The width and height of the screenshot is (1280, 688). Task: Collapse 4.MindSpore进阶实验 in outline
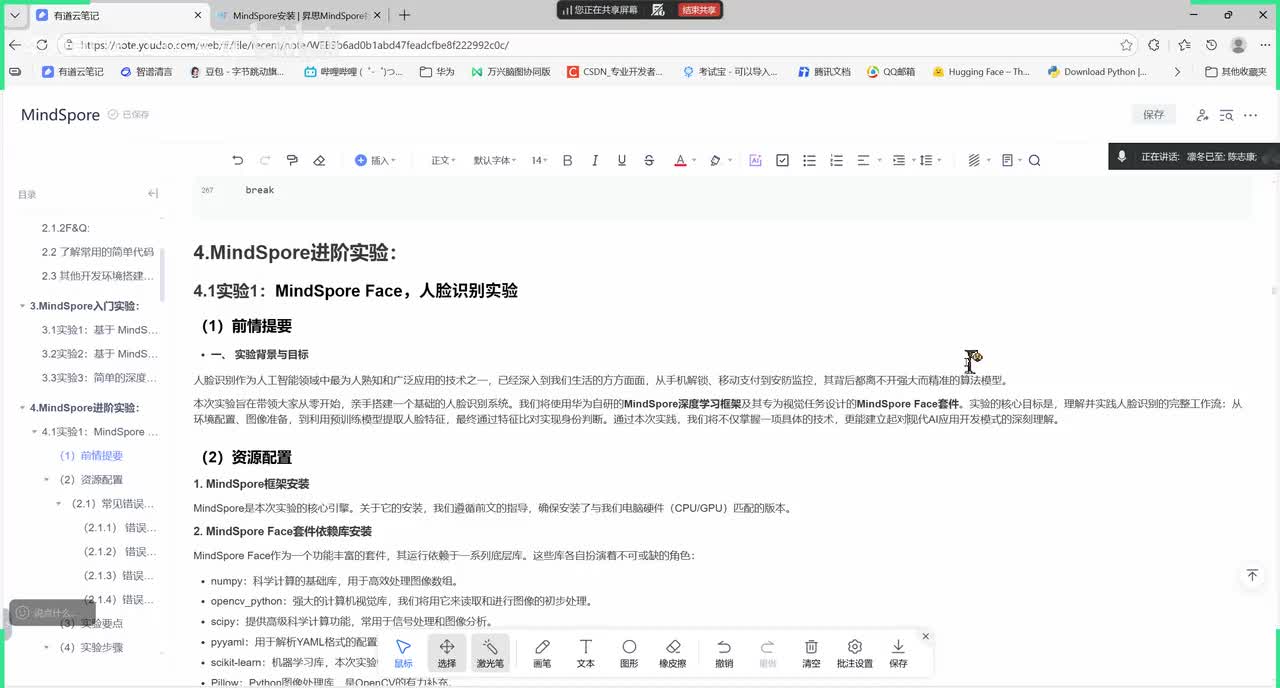pos(23,408)
